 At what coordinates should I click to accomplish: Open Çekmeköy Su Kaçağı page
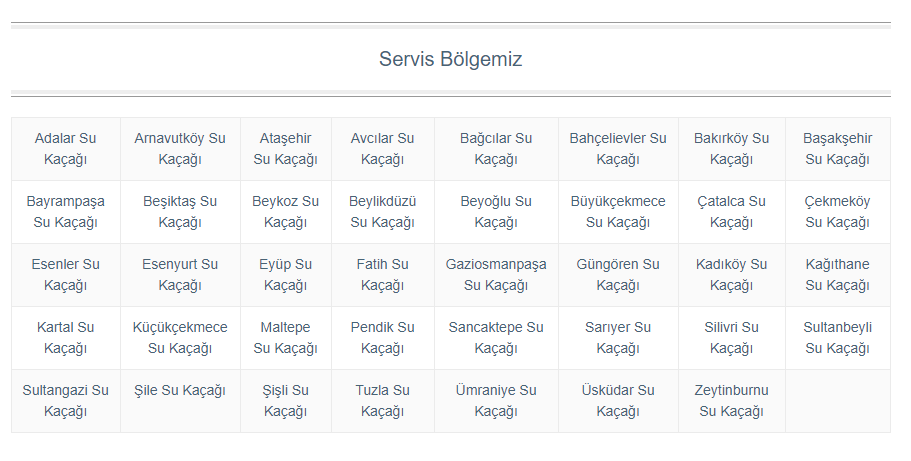point(837,212)
